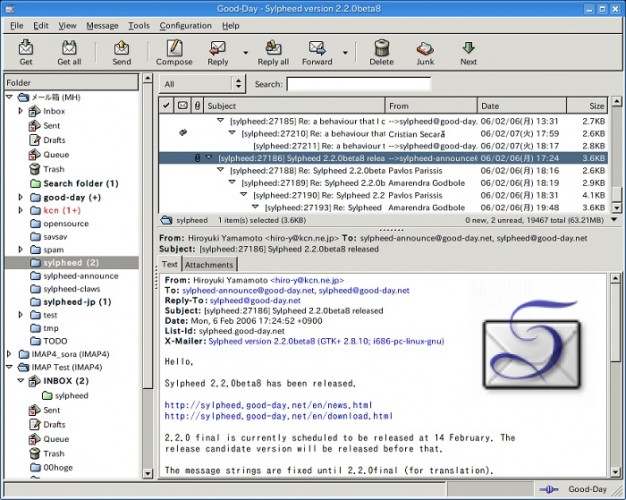This screenshot has height=500, width=626.
Task: Open the Forward dropdown arrow
Action: pos(345,52)
